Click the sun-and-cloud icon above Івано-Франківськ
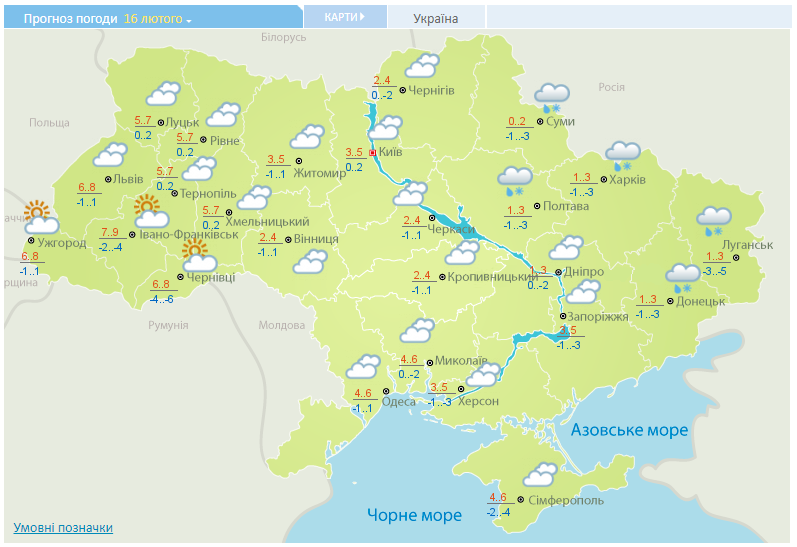The height and width of the screenshot is (547, 797). [x=150, y=212]
